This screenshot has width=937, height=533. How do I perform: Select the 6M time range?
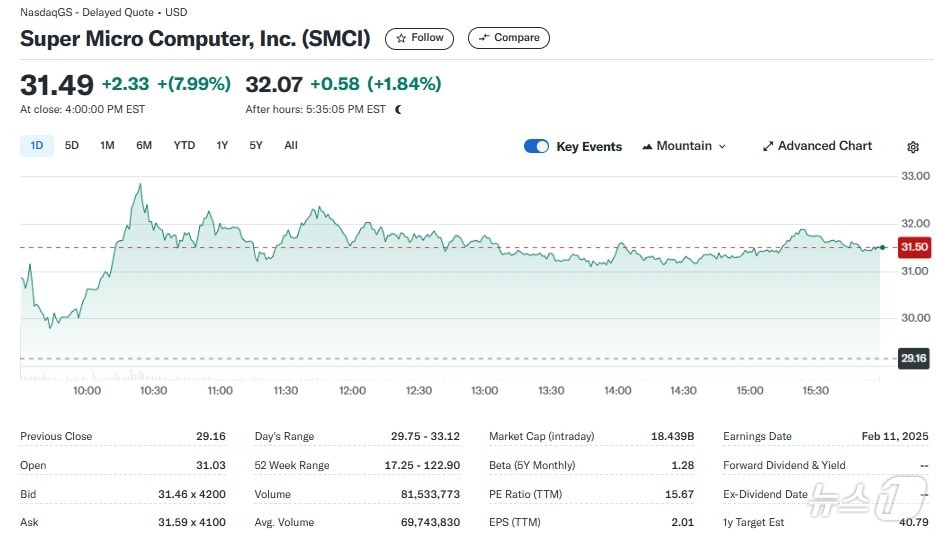144,146
